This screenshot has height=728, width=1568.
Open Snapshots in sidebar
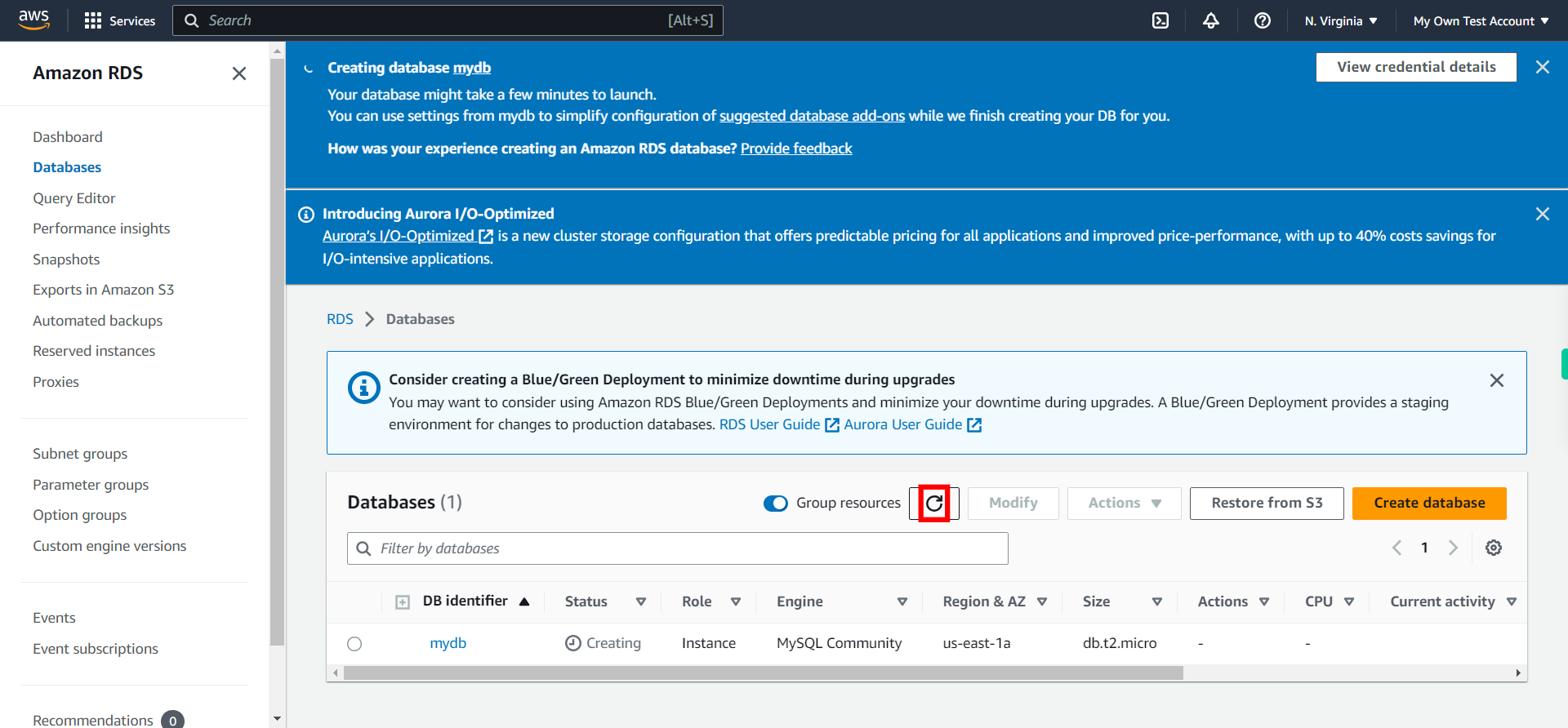coord(66,260)
